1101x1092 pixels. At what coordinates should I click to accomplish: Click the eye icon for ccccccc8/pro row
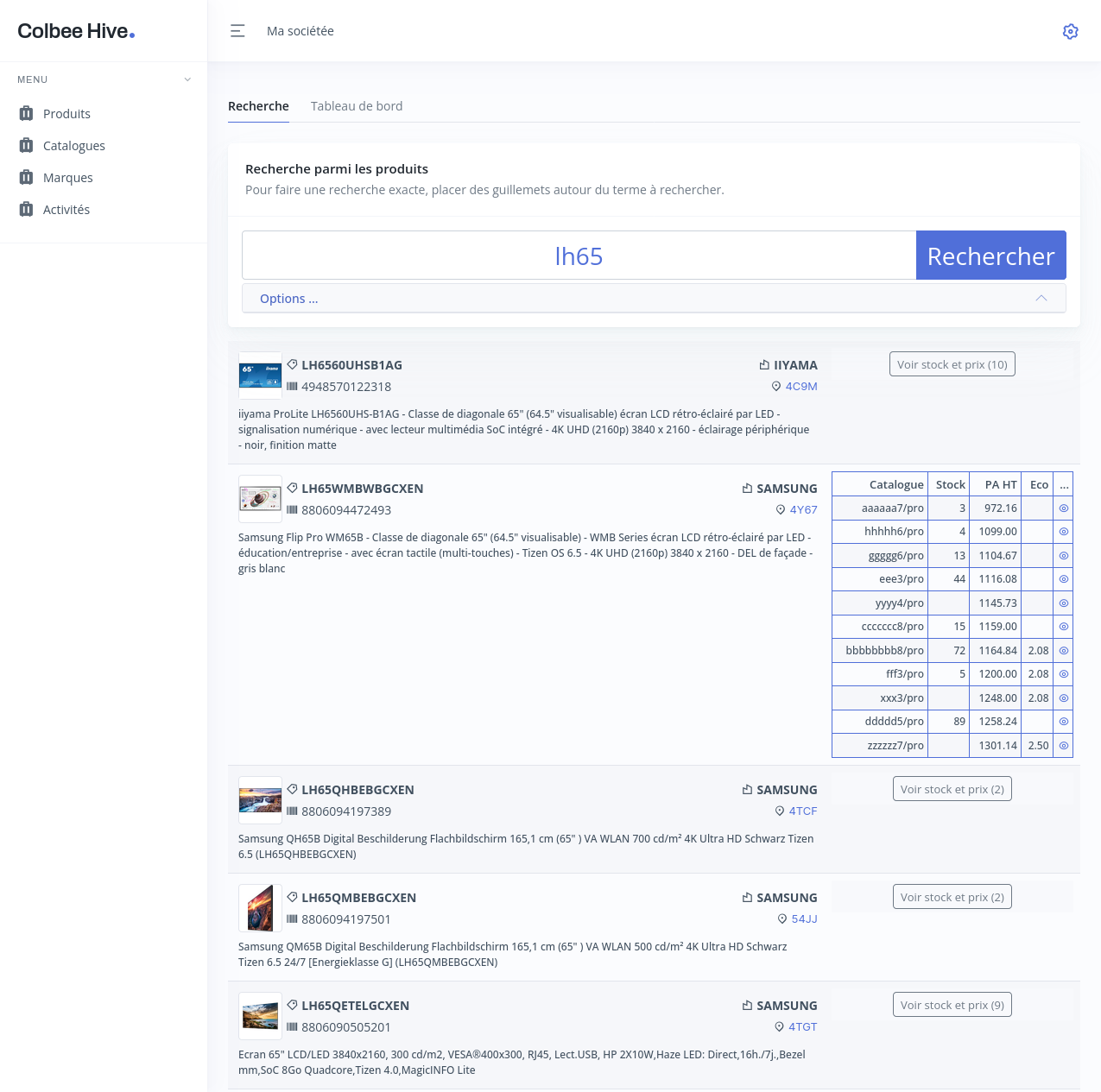click(1064, 627)
